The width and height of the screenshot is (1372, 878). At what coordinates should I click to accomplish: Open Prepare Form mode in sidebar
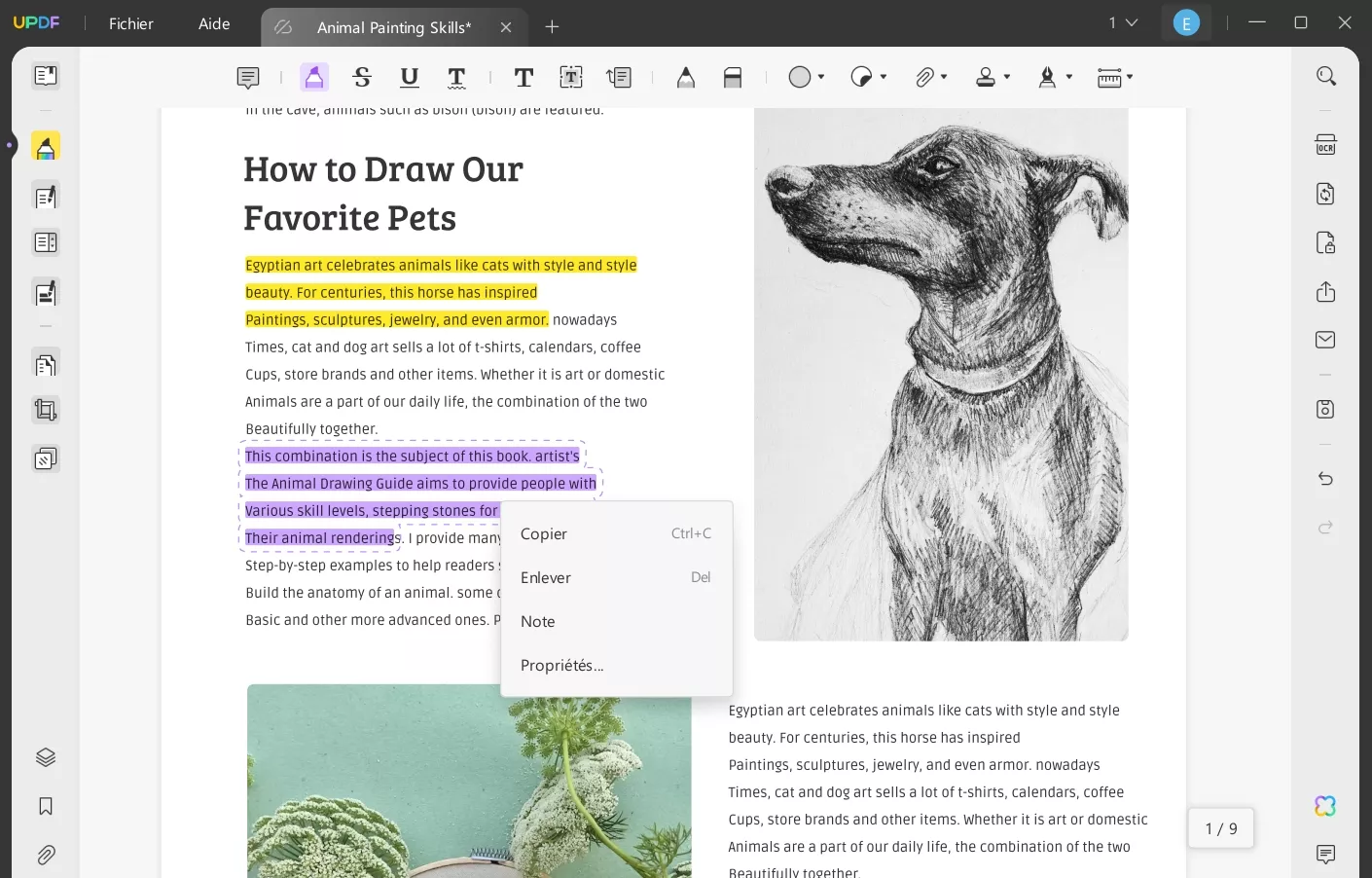point(46,242)
